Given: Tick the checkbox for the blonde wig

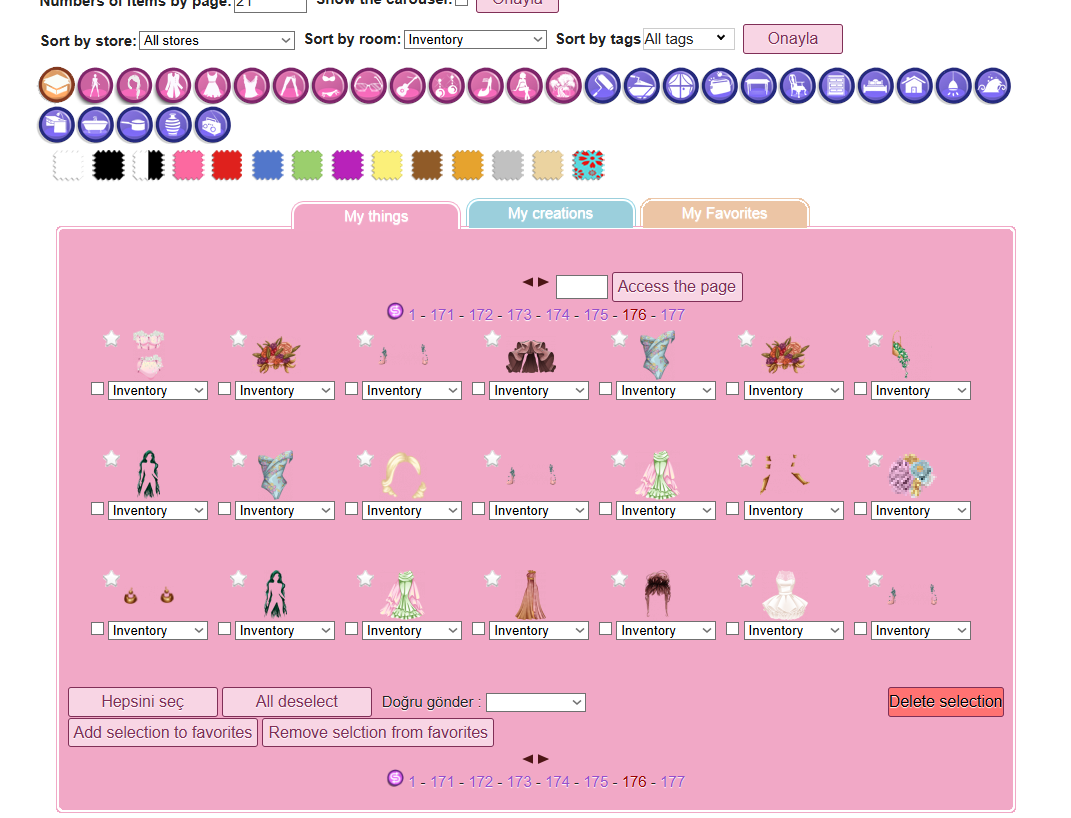Looking at the screenshot, I should tap(352, 509).
